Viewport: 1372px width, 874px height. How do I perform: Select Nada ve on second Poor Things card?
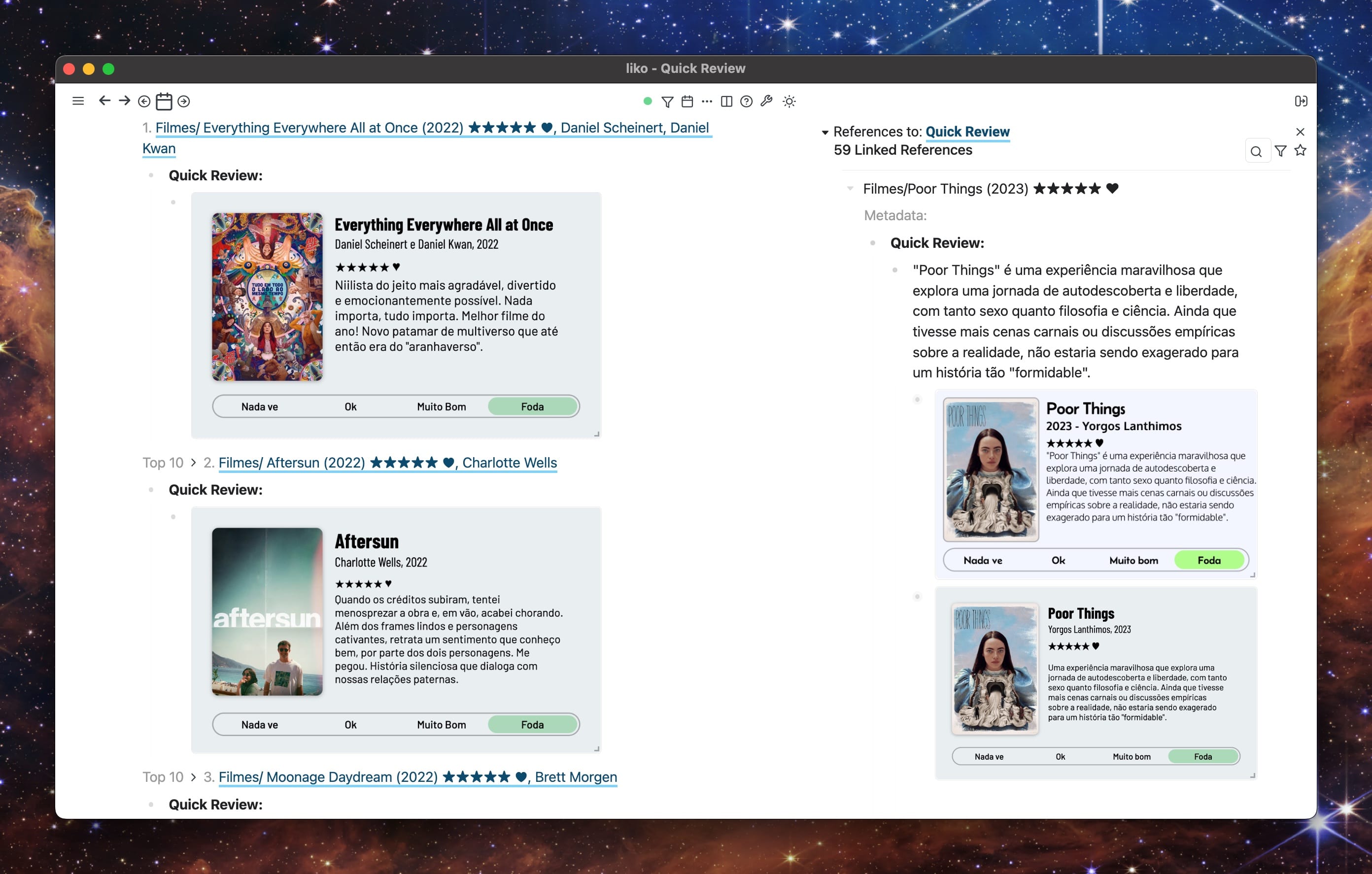point(989,757)
